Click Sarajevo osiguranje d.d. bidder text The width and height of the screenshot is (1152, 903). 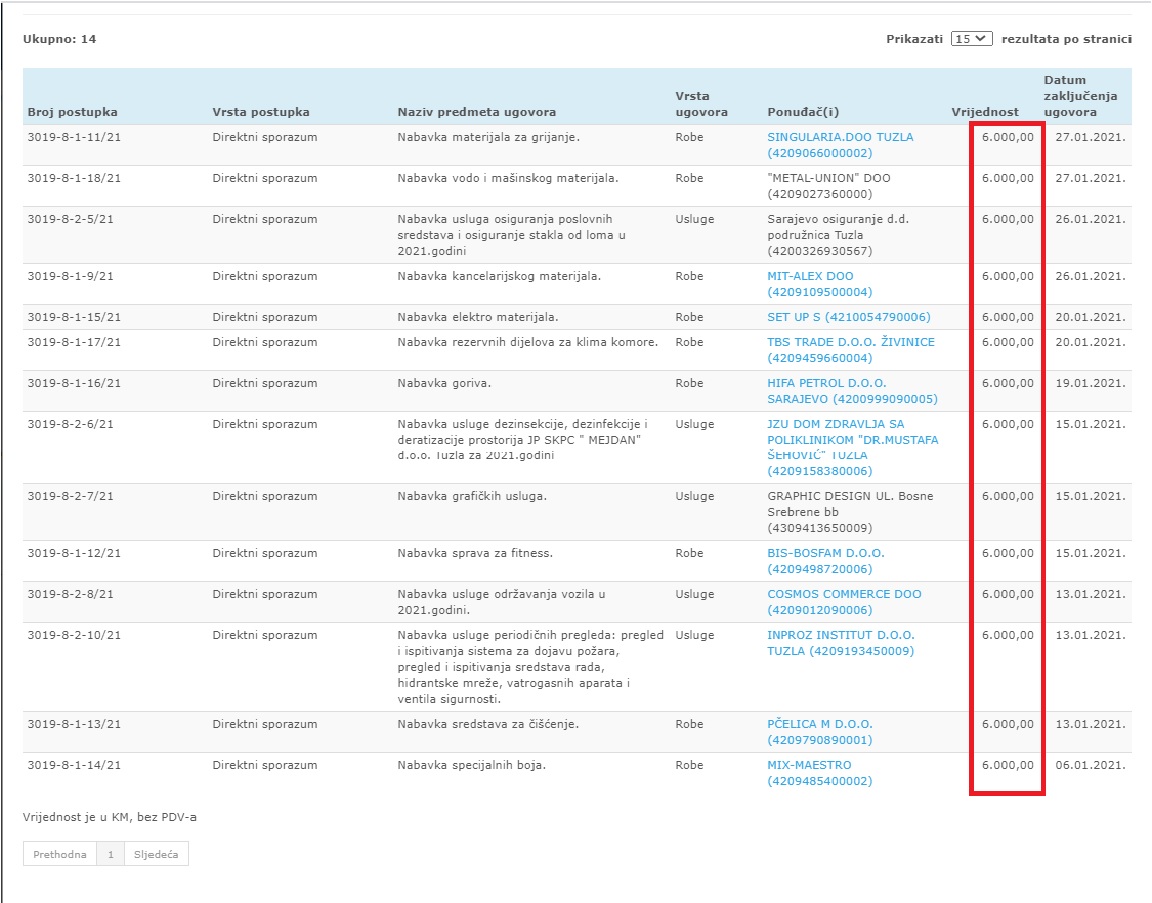(x=838, y=235)
